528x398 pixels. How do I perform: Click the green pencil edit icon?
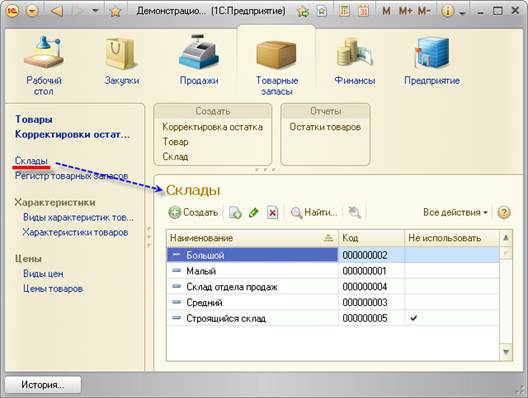click(254, 212)
